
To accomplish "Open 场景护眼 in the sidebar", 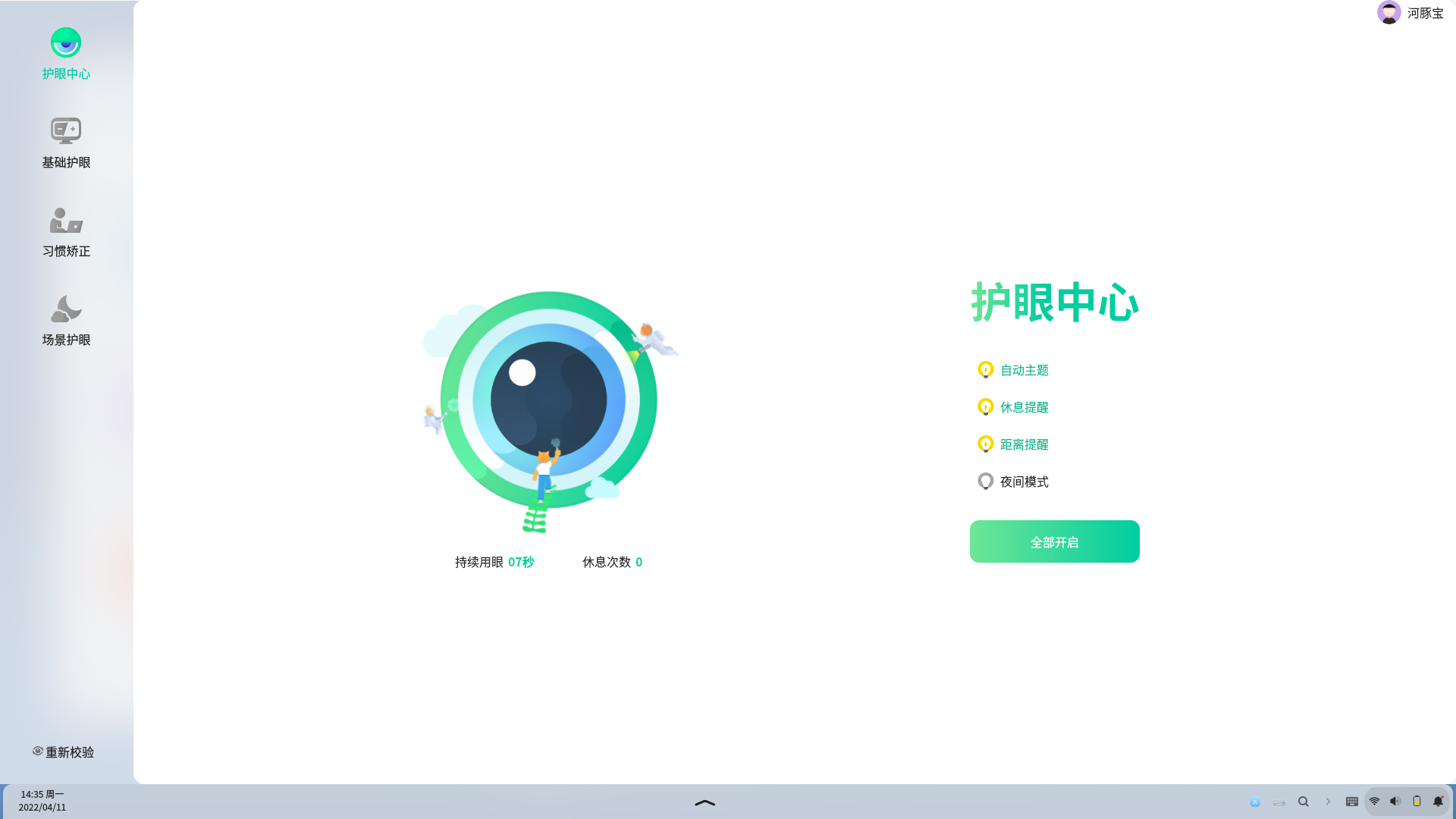I will 66,320.
